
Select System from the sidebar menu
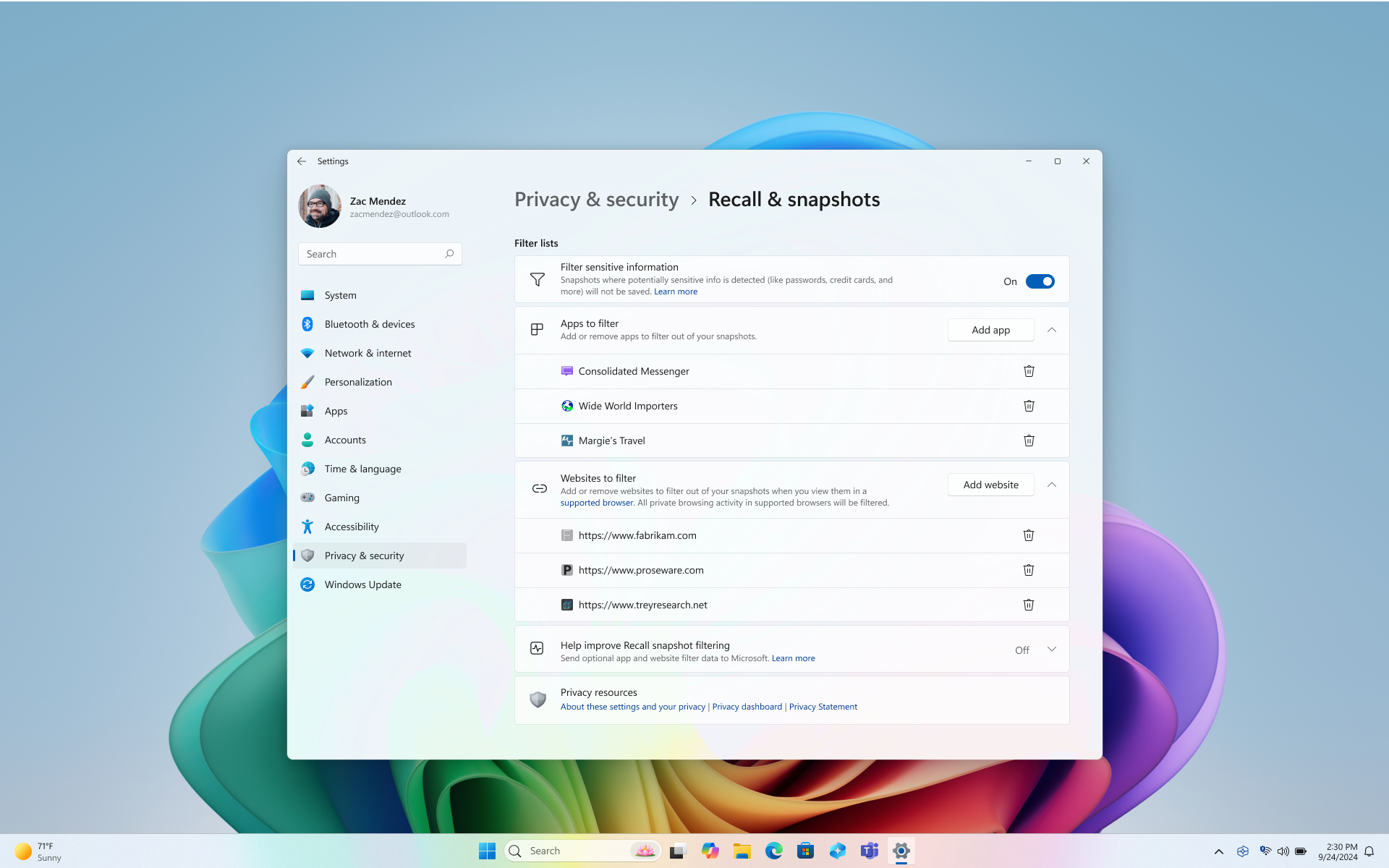340,295
